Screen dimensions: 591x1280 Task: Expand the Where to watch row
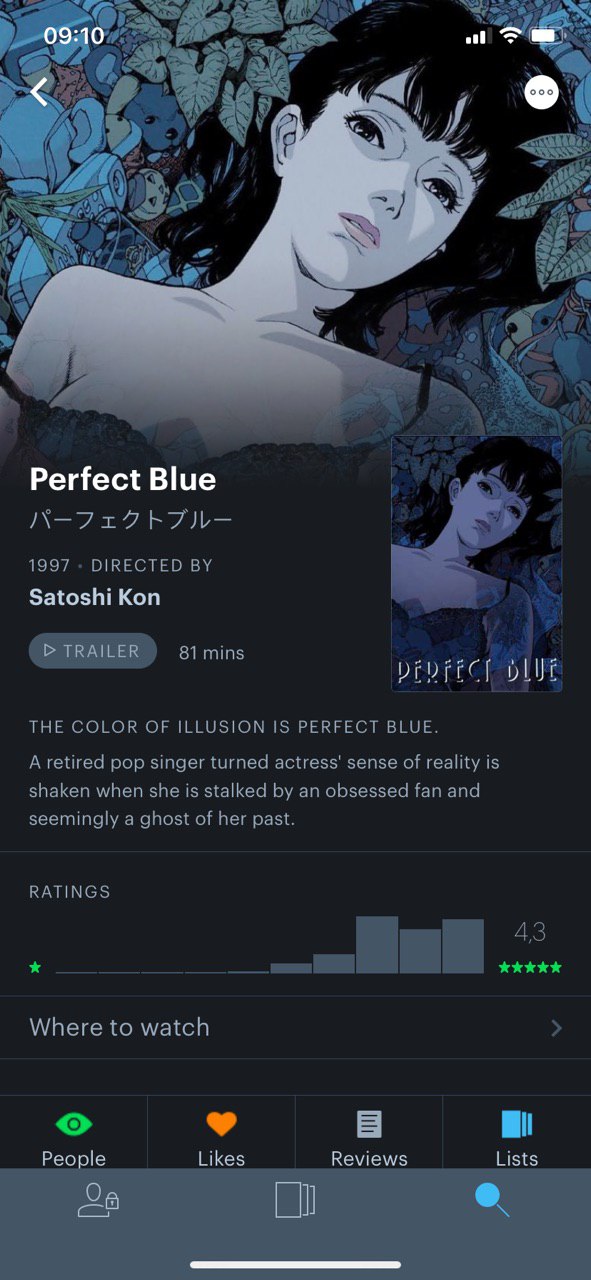(x=295, y=1027)
